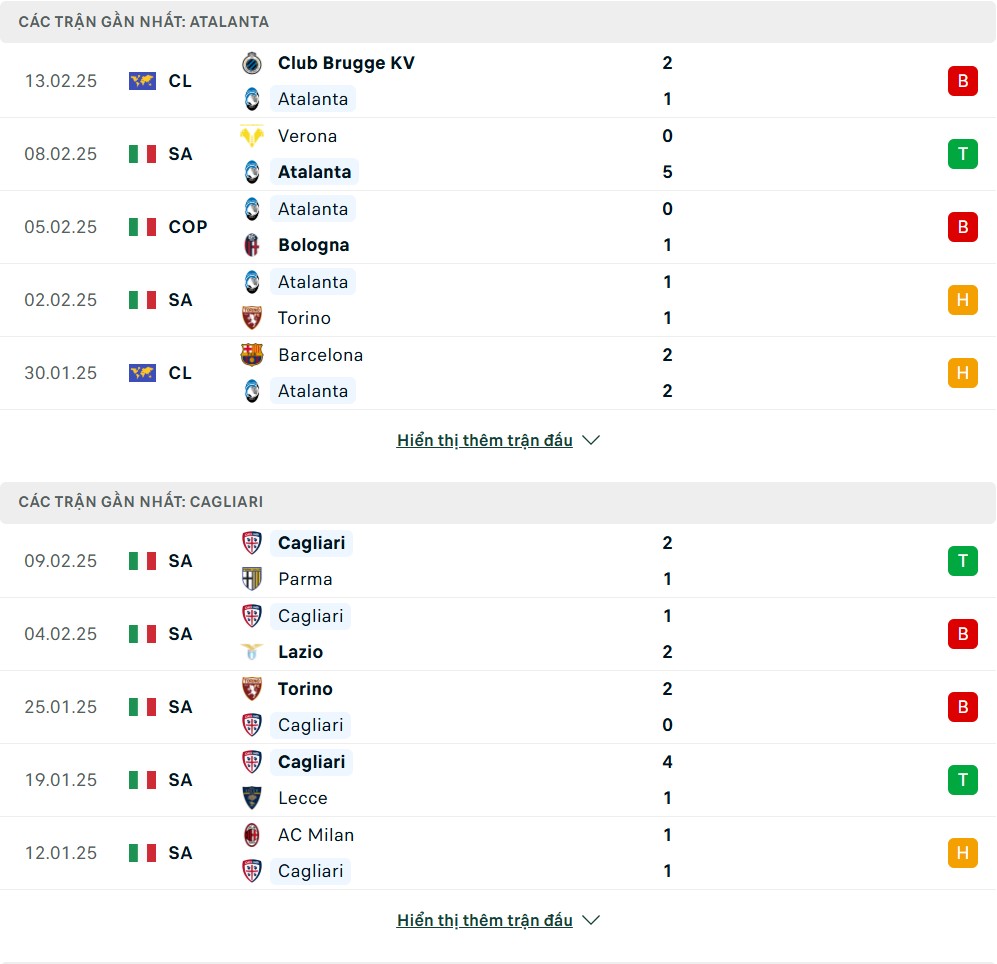
Task: Click the Club Brugge KV team crest
Action: pyautogui.click(x=252, y=63)
